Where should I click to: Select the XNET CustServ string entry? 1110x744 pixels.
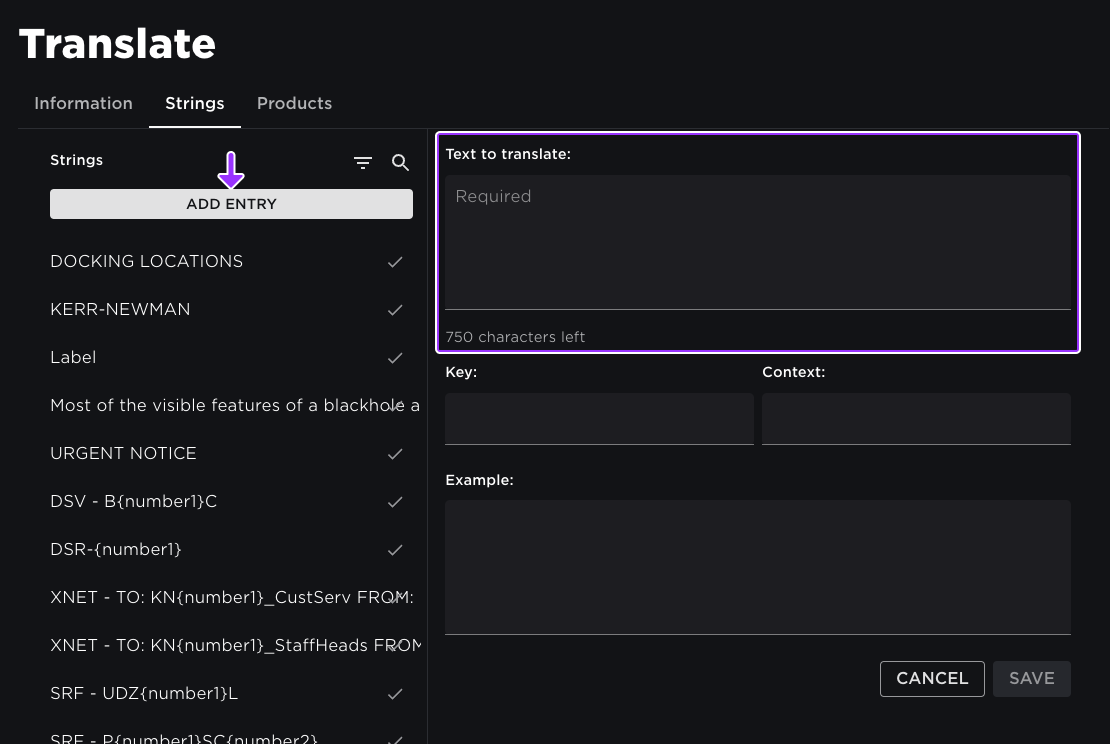coord(220,597)
